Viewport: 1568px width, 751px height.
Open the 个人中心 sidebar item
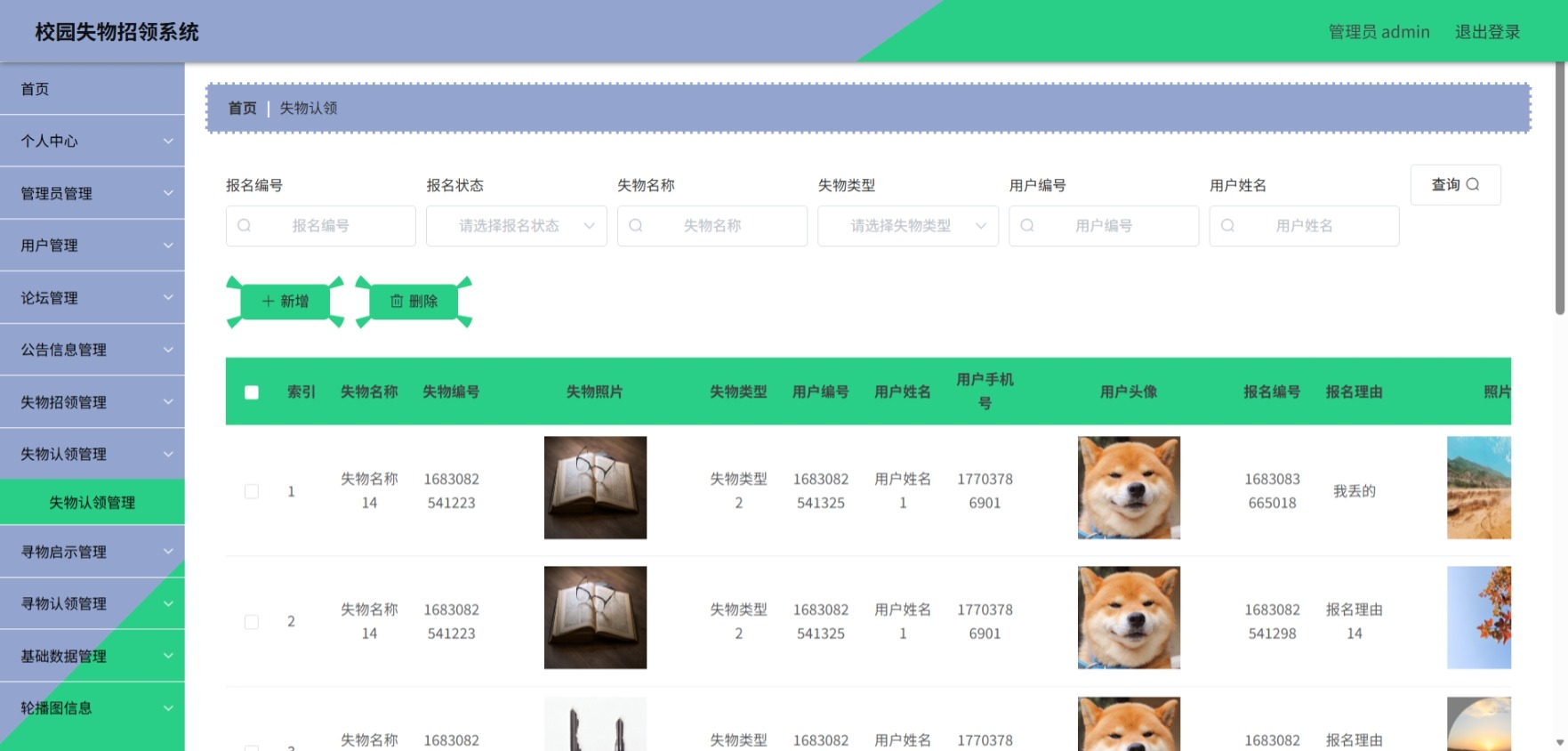[x=92, y=141]
